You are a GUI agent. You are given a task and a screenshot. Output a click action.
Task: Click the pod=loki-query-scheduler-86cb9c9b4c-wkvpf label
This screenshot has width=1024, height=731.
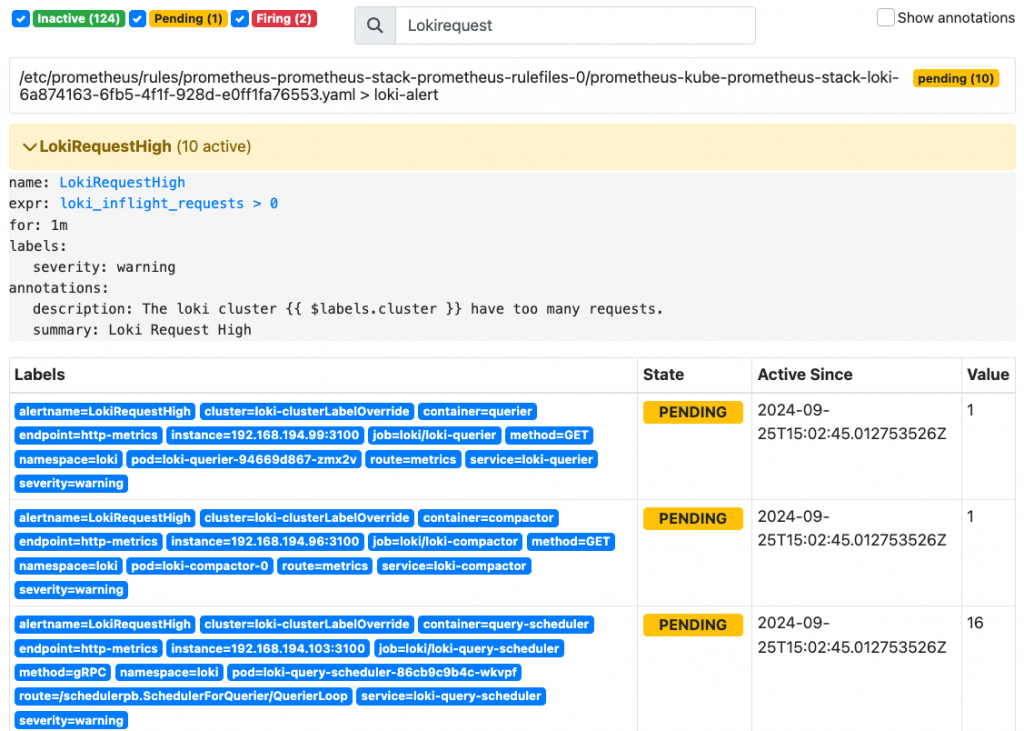[x=374, y=672]
